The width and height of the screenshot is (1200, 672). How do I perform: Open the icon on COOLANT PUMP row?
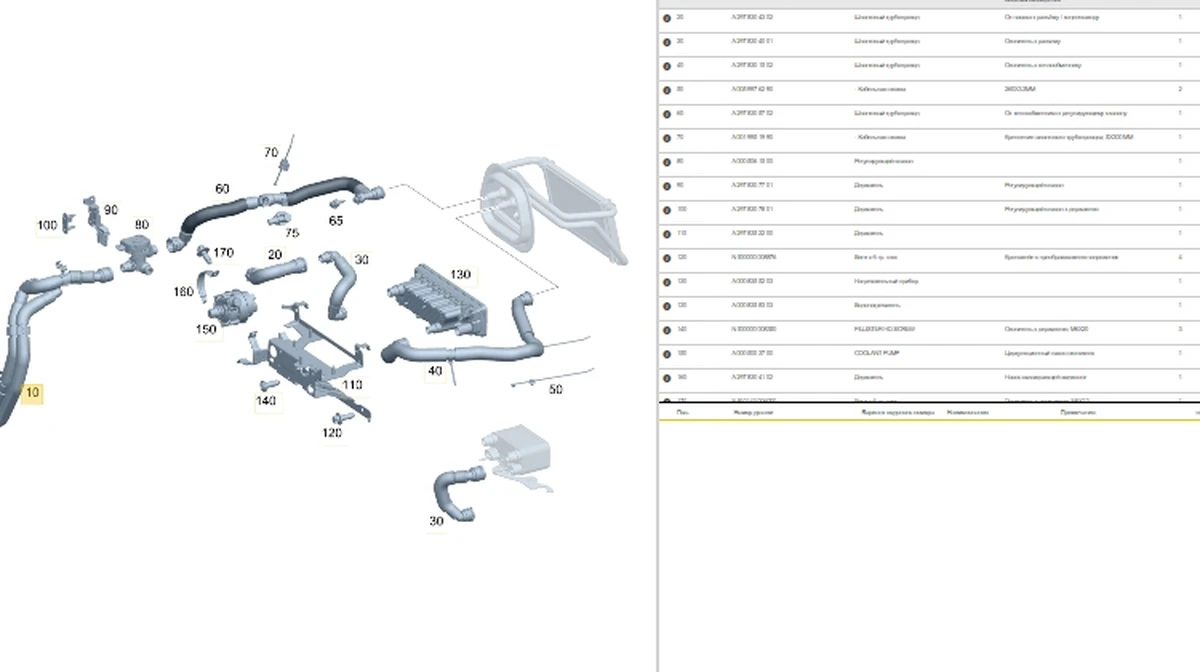point(667,354)
